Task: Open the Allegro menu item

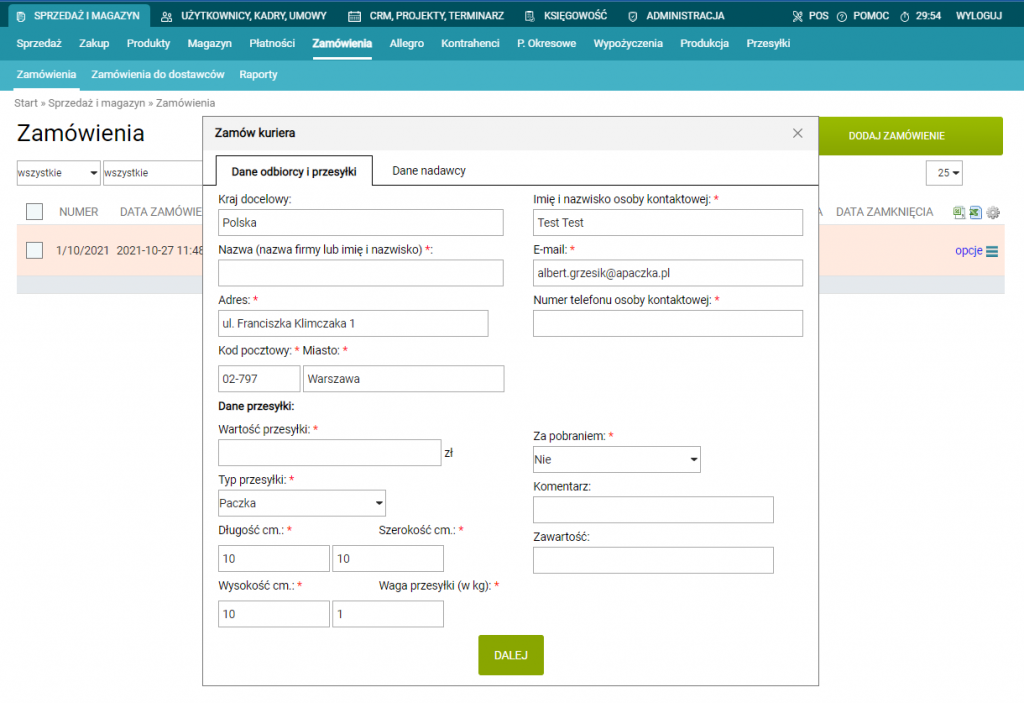Action: coord(406,44)
